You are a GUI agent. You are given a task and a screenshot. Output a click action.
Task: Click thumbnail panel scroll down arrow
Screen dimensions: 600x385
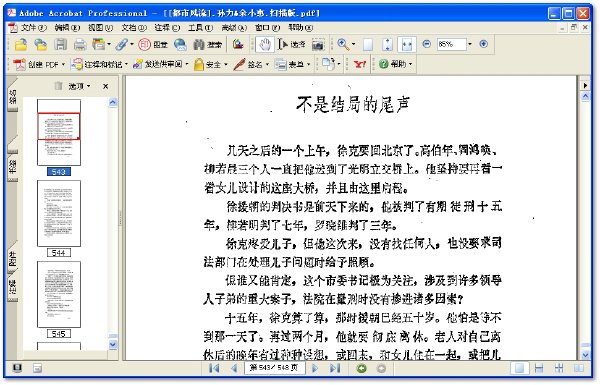[x=113, y=344]
